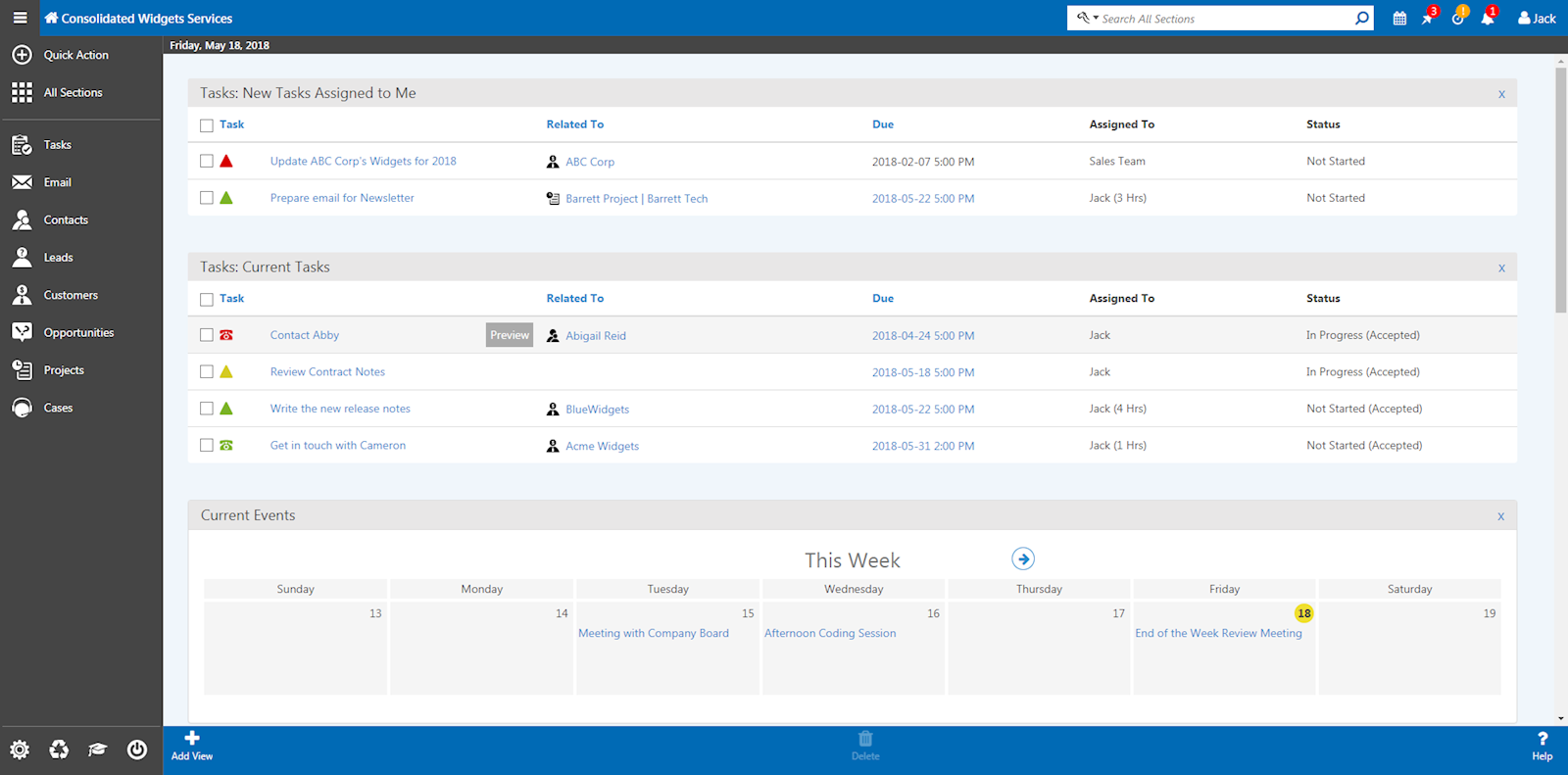The width and height of the screenshot is (1568, 775).
Task: Click the Search All Sections field
Action: click(x=1224, y=19)
